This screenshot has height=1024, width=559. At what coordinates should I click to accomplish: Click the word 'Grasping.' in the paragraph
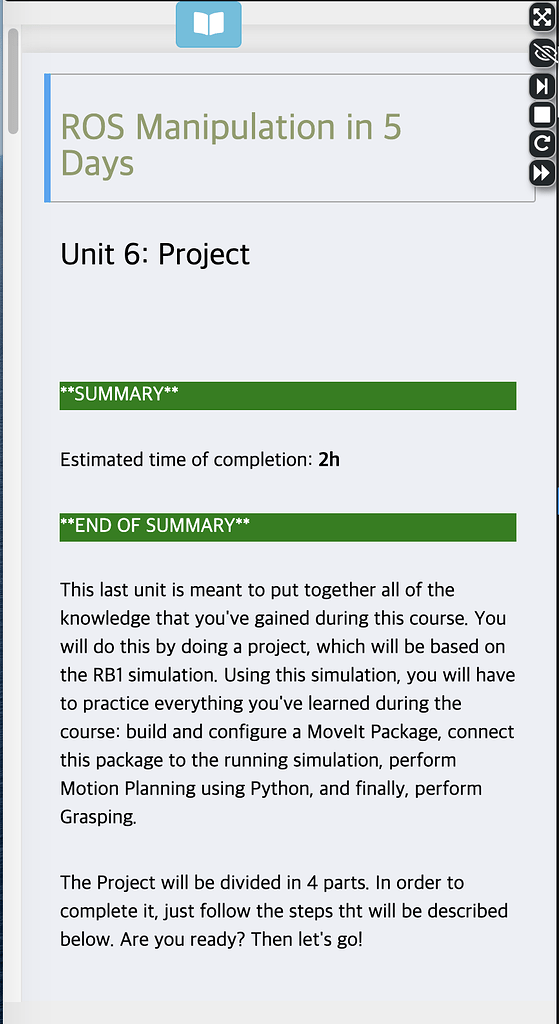coord(99,818)
